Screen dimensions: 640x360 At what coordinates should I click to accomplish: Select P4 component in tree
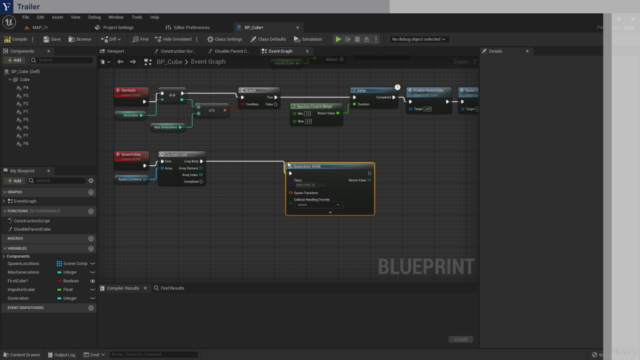pos(25,87)
